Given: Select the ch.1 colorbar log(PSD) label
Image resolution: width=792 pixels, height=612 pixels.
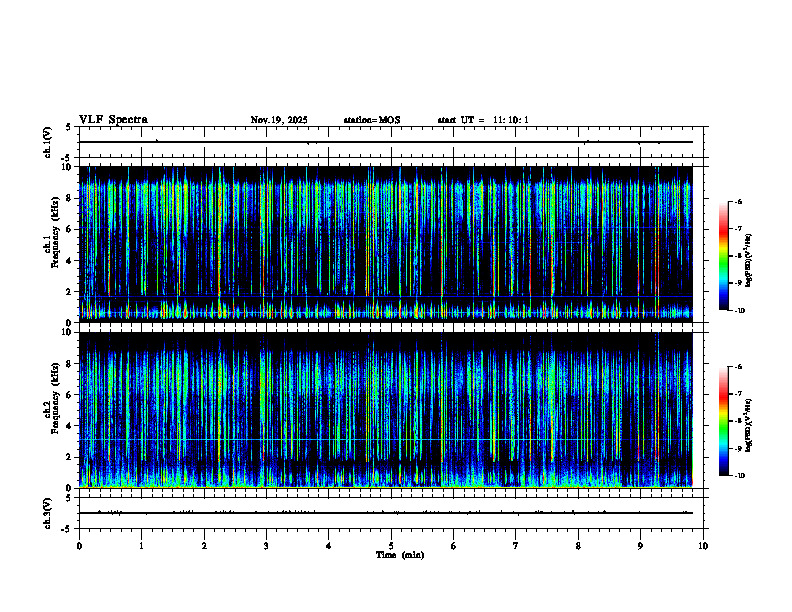Looking at the screenshot, I should [x=749, y=261].
